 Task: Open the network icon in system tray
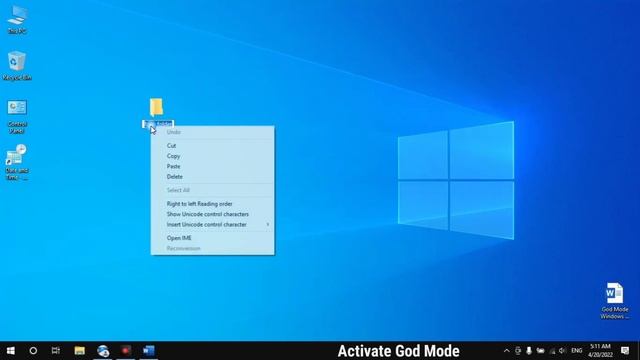(552, 351)
